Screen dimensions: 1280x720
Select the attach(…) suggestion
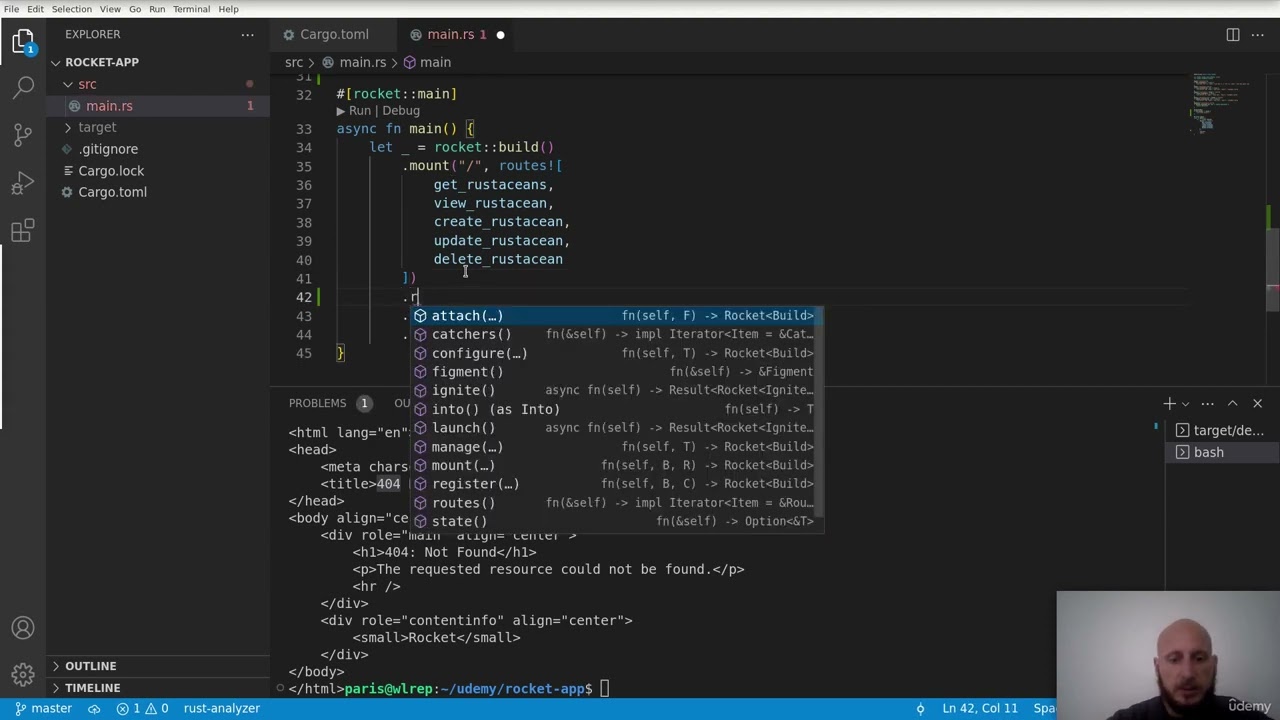click(615, 316)
